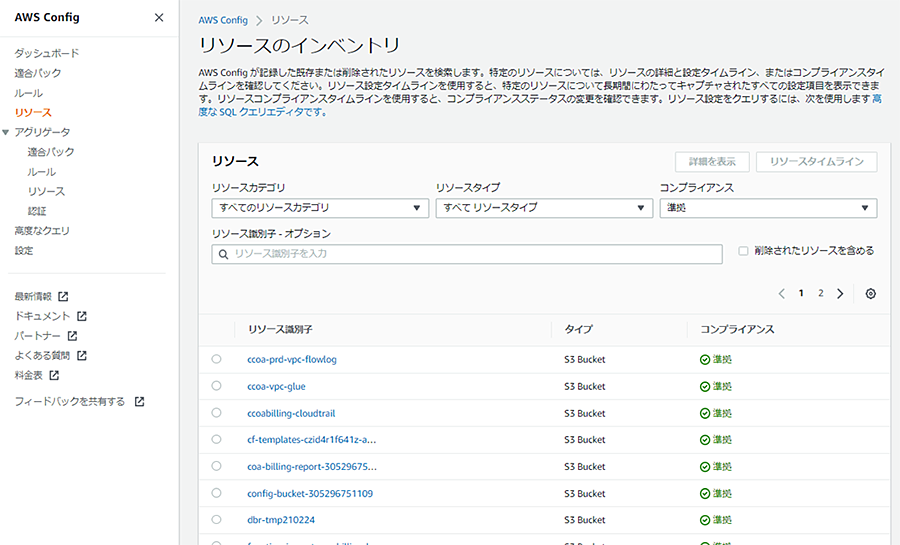
Task: Open 料金表 sidebar link
Action: [29, 375]
